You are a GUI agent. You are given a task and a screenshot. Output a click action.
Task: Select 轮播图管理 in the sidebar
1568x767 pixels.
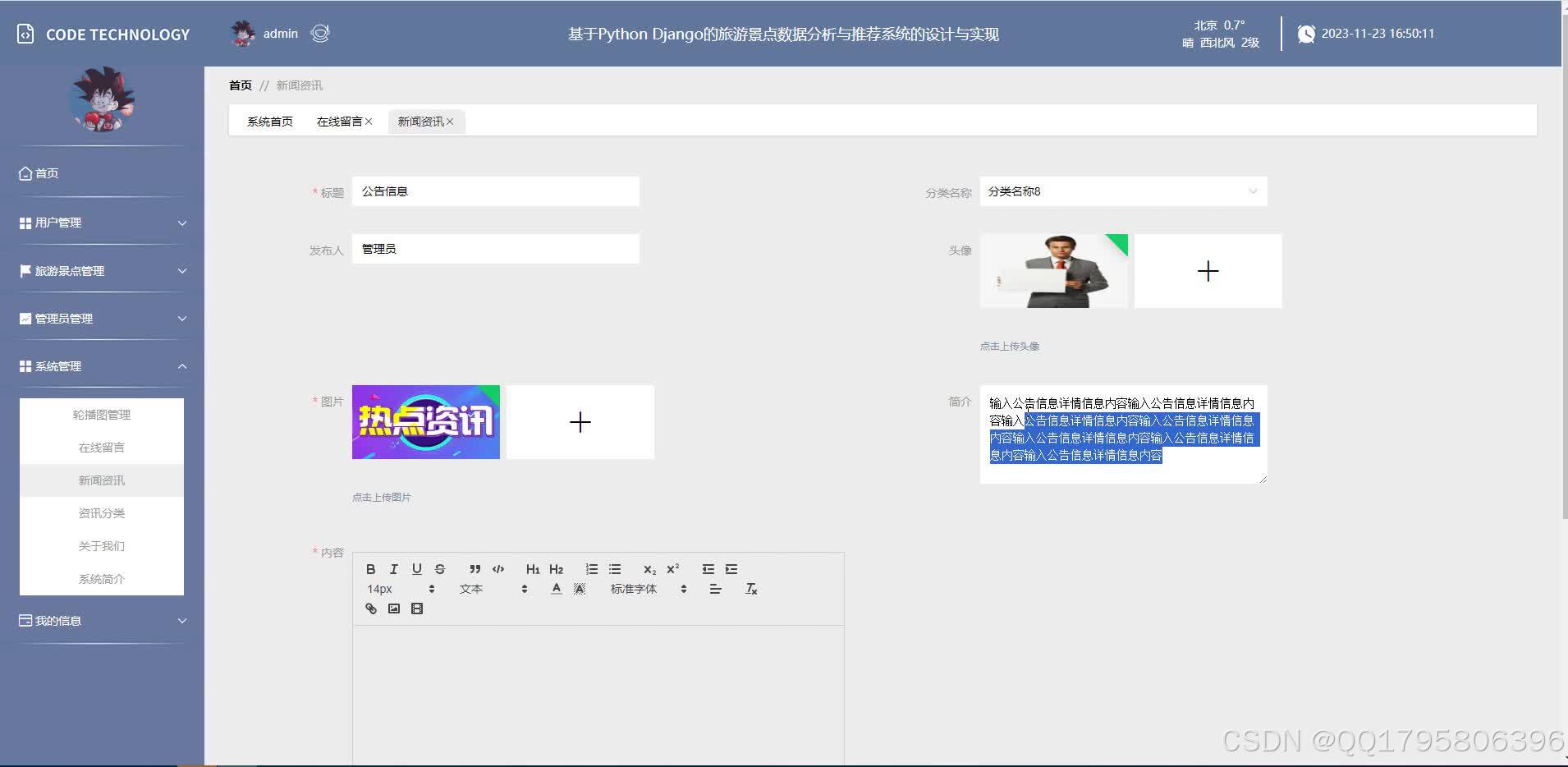(102, 414)
